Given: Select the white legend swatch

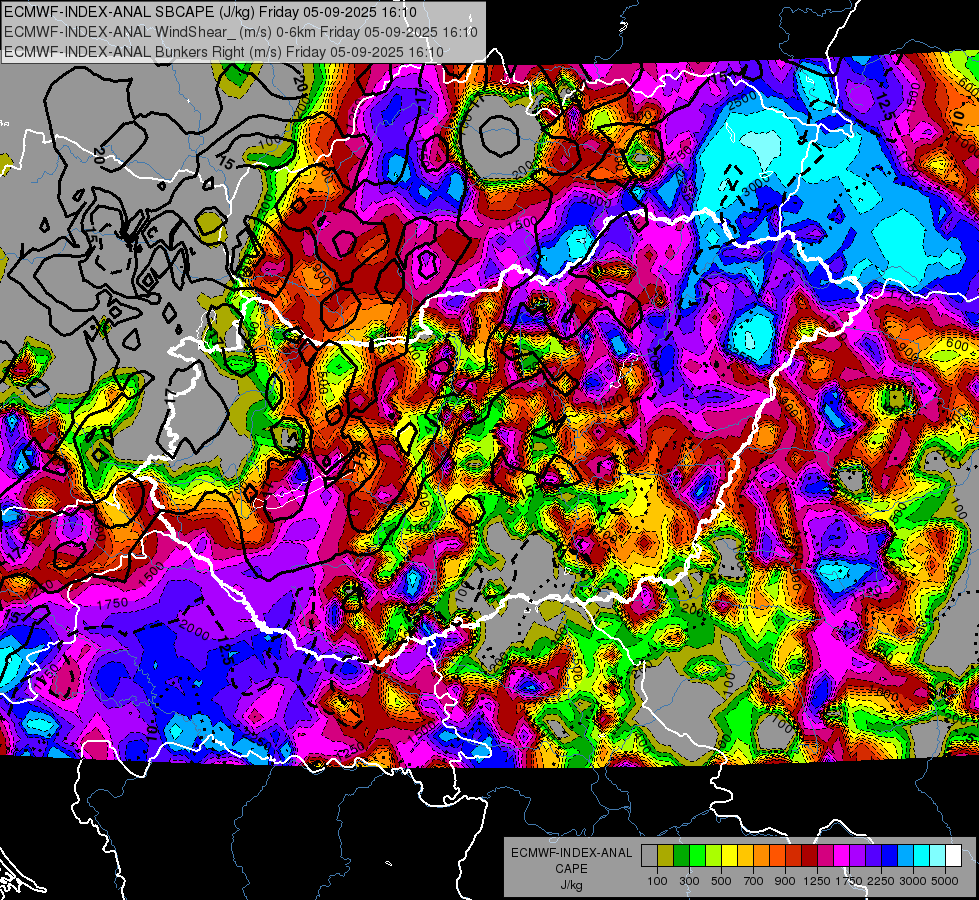Looking at the screenshot, I should [x=953, y=856].
